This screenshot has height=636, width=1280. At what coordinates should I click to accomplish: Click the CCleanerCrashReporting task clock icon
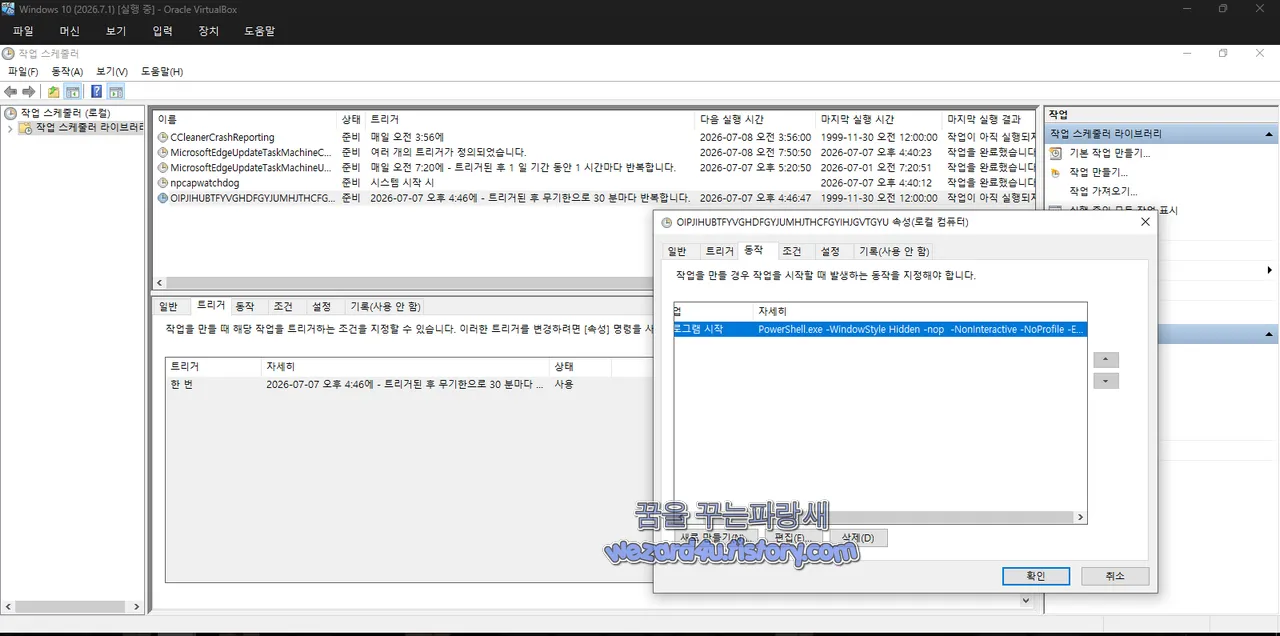[x=163, y=137]
